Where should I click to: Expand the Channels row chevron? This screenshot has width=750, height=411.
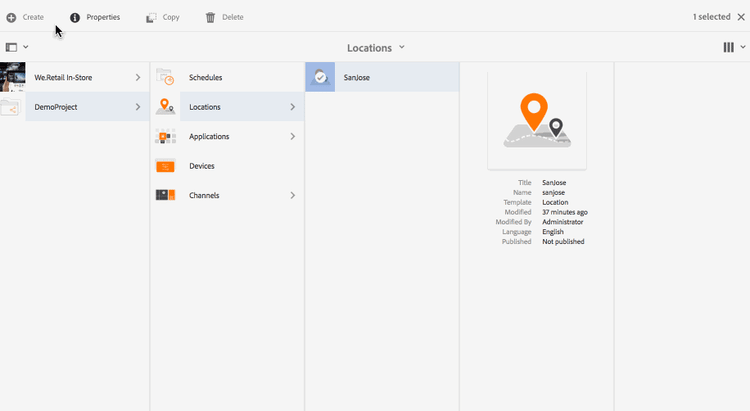tap(293, 195)
